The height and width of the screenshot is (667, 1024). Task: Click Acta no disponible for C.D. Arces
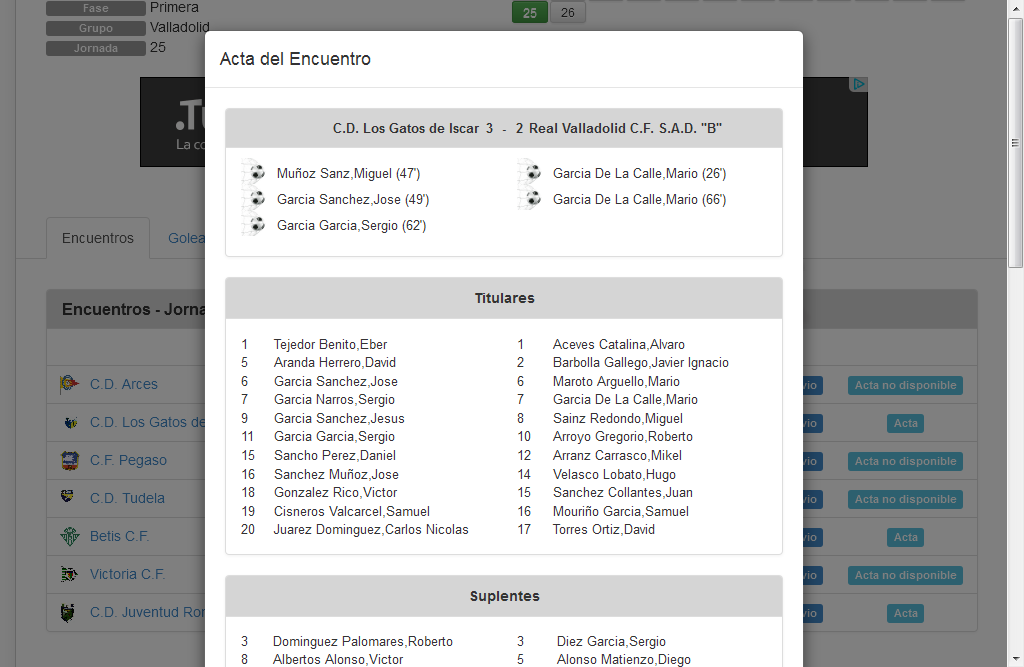point(905,385)
